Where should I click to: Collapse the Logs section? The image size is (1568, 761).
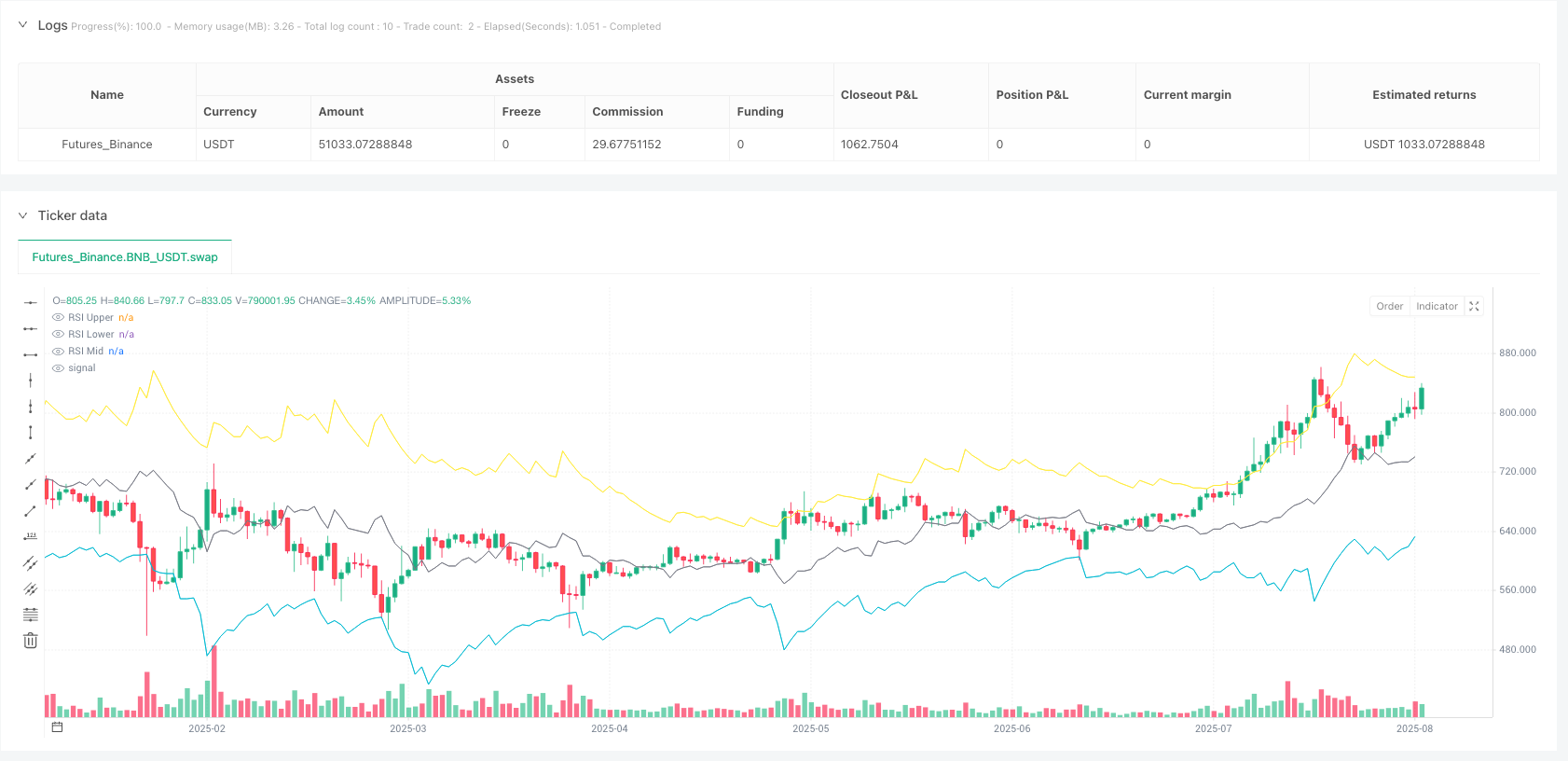22,25
